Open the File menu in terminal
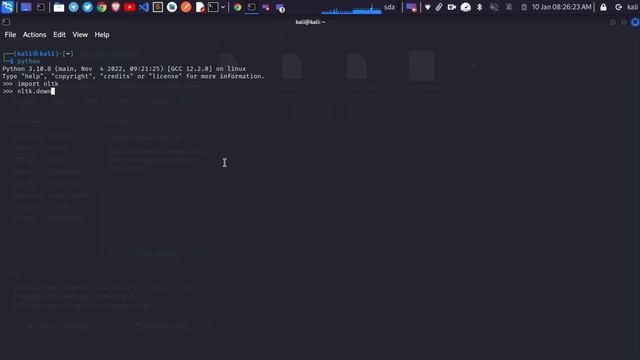 [10, 35]
